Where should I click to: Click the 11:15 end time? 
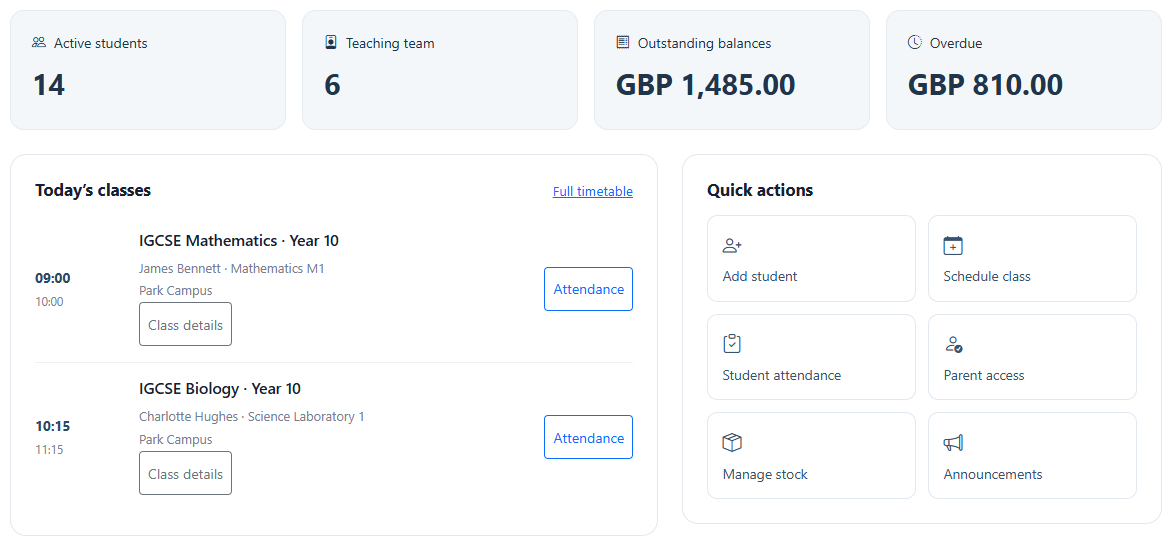pos(49,450)
